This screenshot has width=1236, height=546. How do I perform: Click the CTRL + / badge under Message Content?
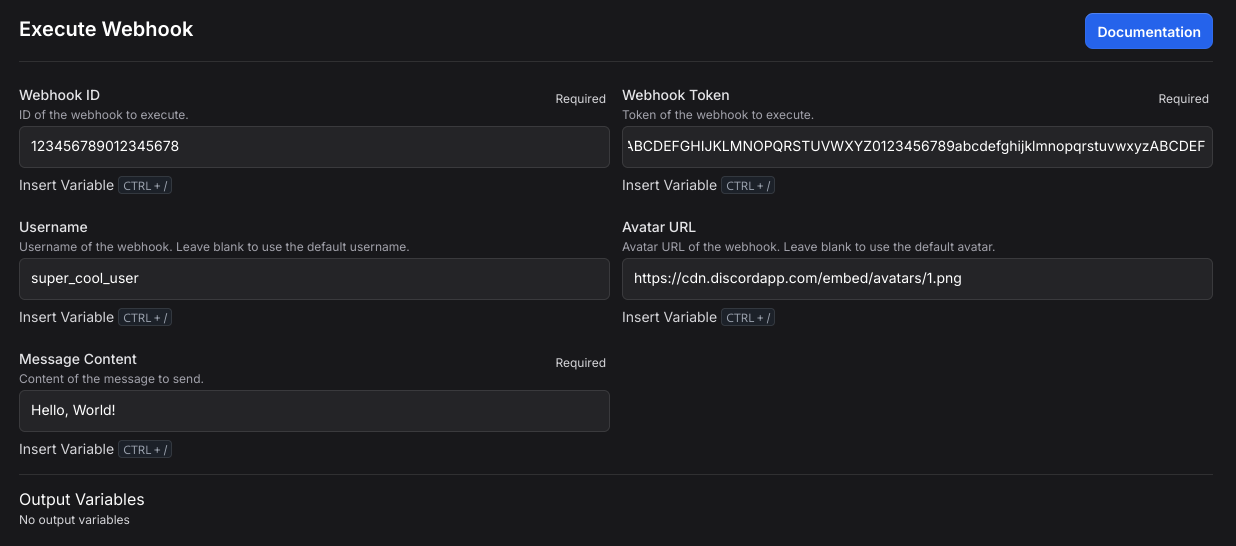click(x=145, y=450)
